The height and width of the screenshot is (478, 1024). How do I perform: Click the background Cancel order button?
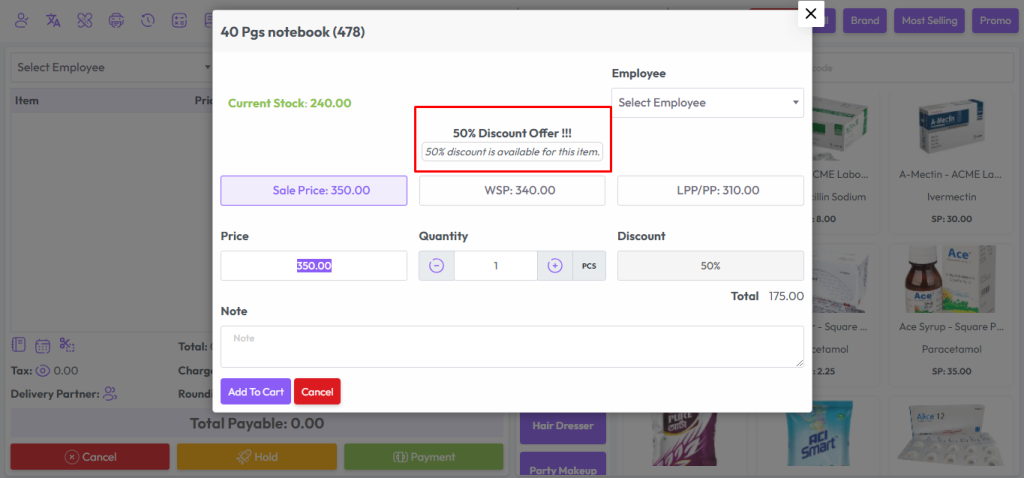point(90,456)
